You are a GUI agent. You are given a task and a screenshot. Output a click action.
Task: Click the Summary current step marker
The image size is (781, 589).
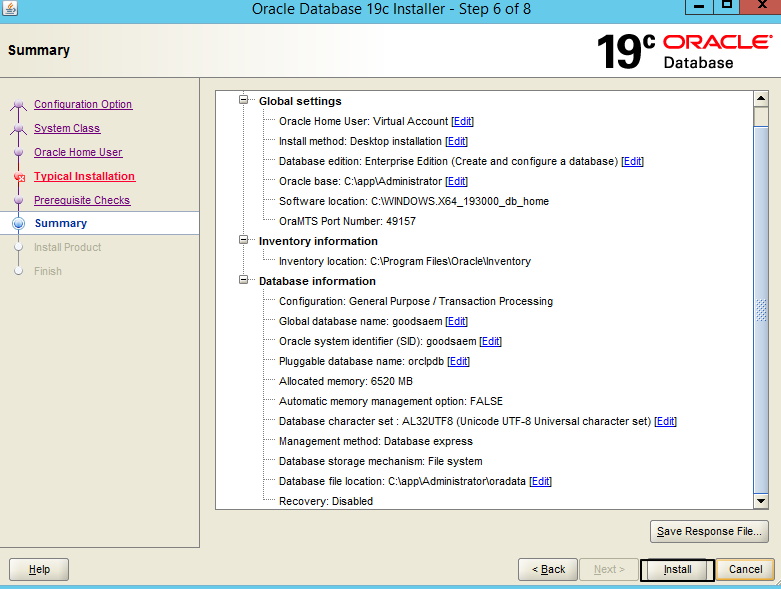(18, 224)
